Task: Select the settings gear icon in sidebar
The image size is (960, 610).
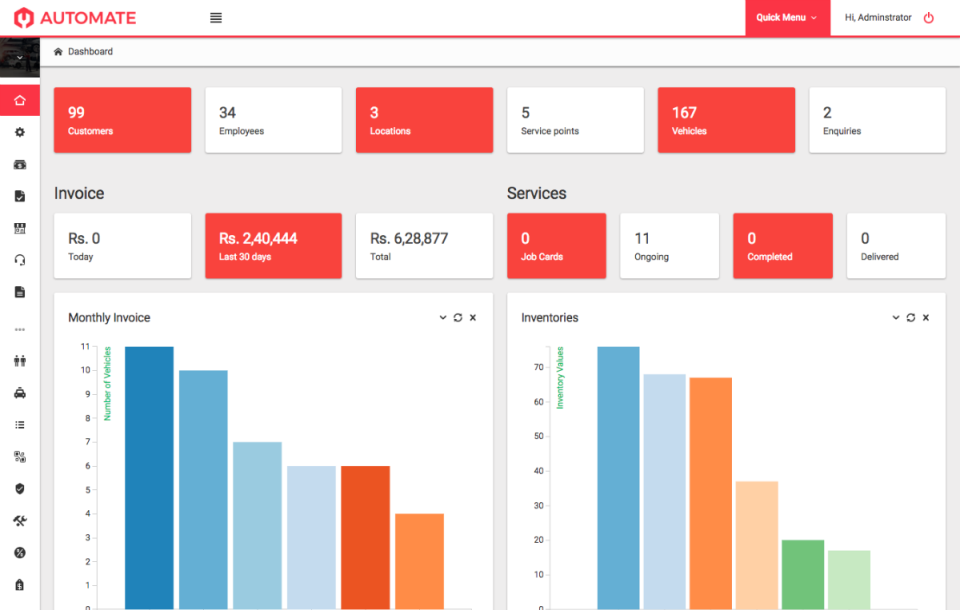Action: (x=20, y=131)
